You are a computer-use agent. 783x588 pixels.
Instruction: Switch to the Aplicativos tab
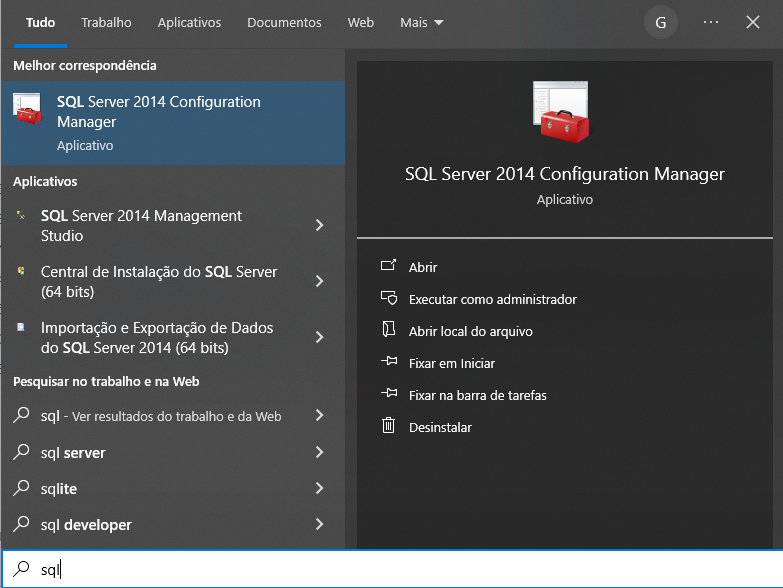189,22
